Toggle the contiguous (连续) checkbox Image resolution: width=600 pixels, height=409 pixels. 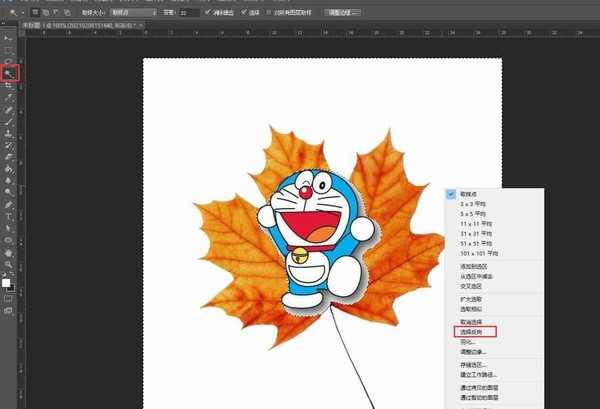point(244,14)
